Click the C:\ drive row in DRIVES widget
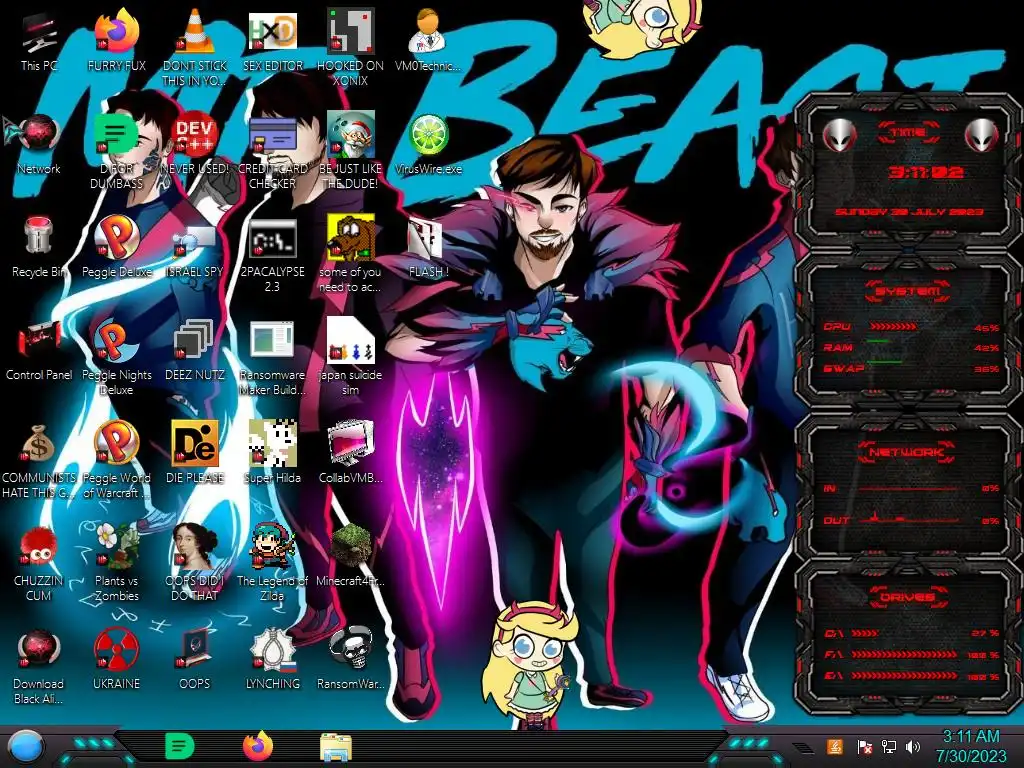Image resolution: width=1024 pixels, height=768 pixels. 912,633
